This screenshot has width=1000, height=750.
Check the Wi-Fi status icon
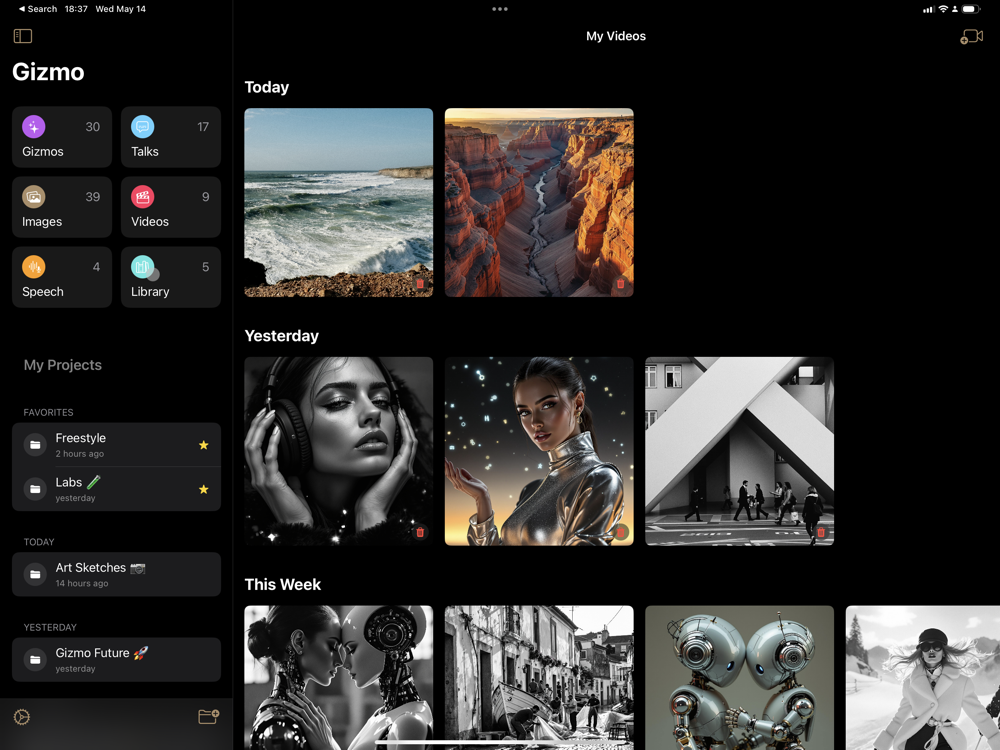943,9
